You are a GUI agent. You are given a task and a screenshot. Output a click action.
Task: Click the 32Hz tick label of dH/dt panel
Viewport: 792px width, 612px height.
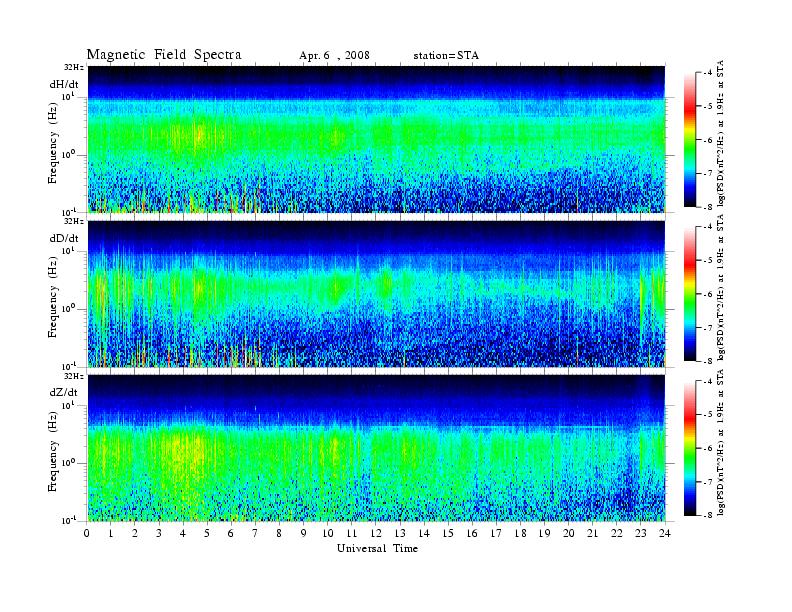pyautogui.click(x=73, y=67)
